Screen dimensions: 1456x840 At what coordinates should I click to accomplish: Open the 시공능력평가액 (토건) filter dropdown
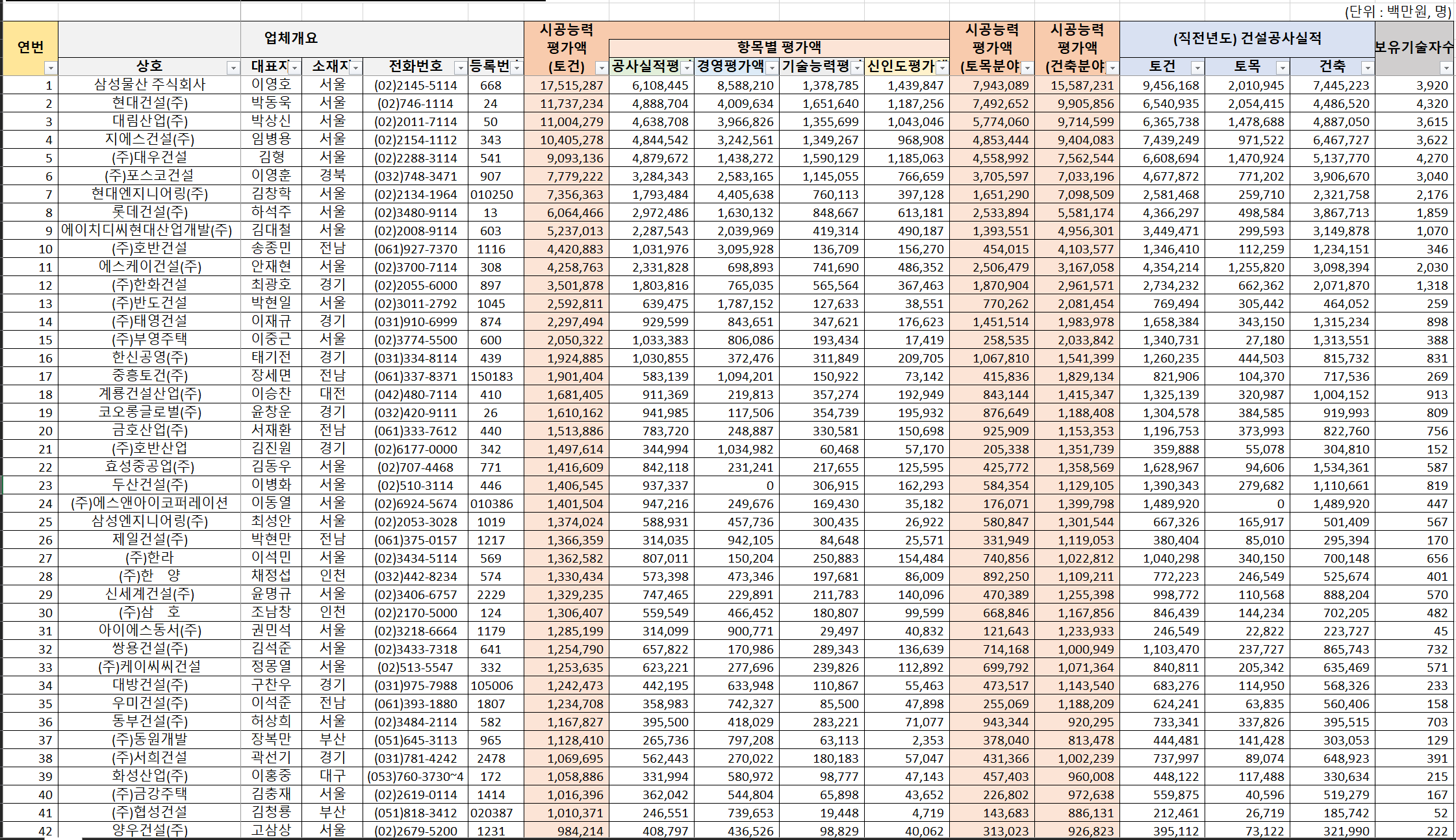tap(602, 68)
